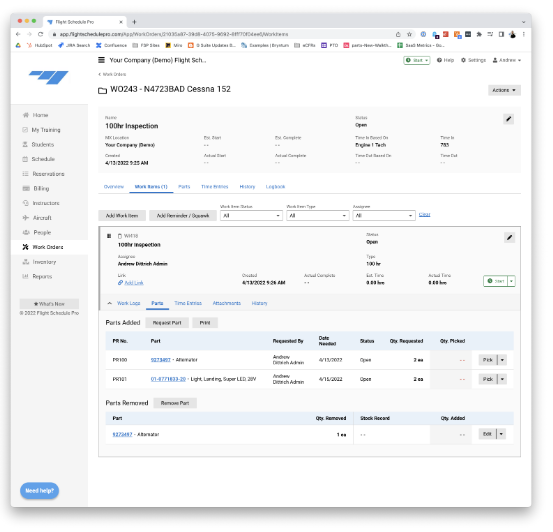Click Add Work Item button

(x=122, y=216)
